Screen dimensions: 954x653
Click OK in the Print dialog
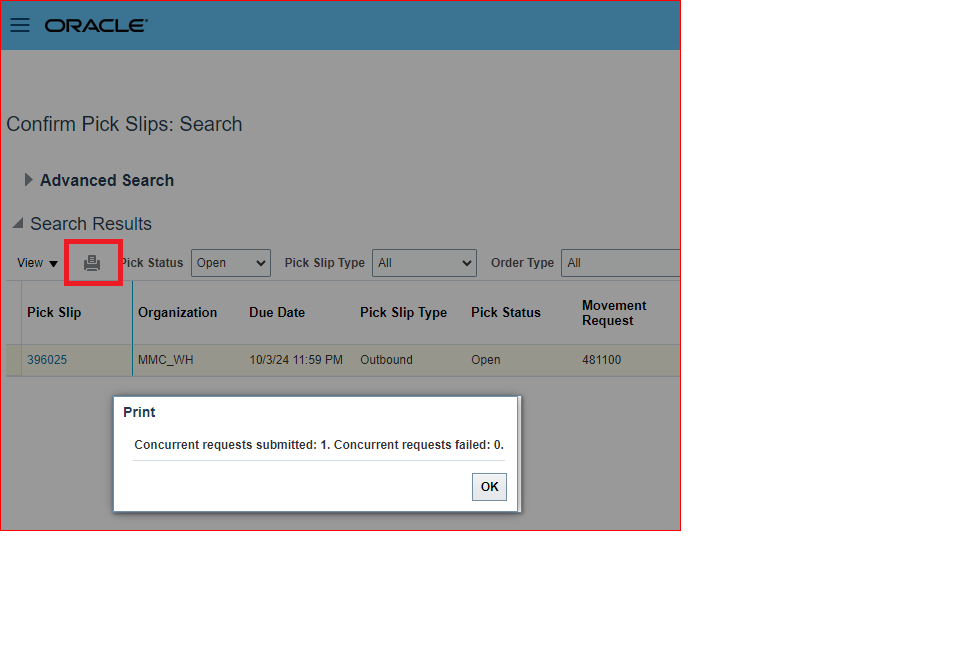click(x=489, y=487)
